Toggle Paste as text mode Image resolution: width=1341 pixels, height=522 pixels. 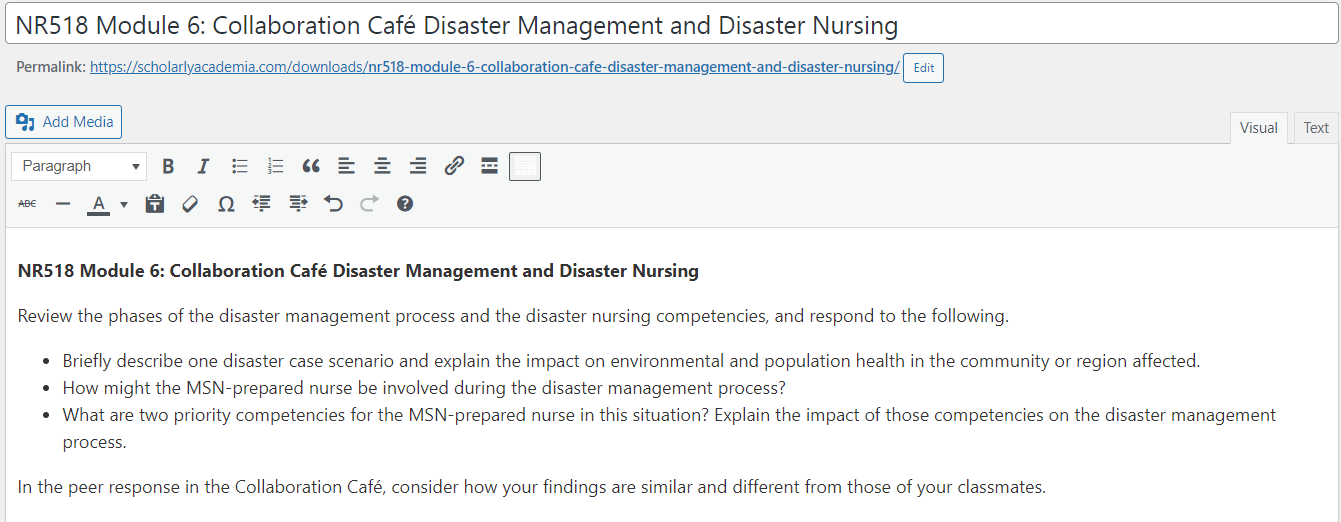[x=154, y=204]
